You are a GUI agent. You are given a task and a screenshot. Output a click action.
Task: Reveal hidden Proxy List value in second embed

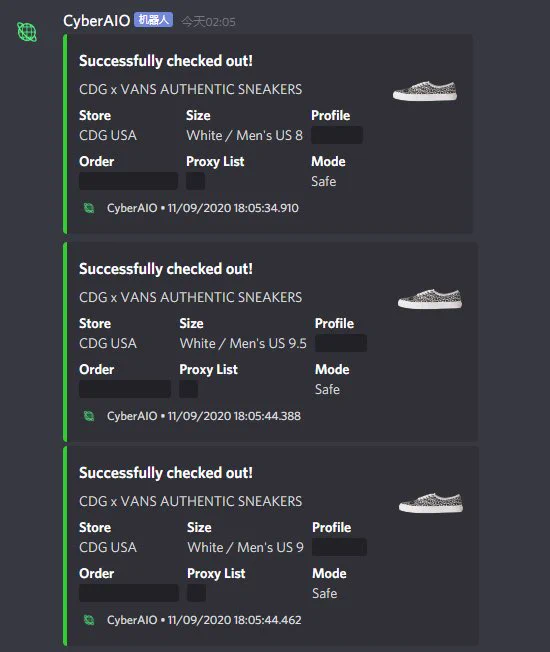pos(188,389)
